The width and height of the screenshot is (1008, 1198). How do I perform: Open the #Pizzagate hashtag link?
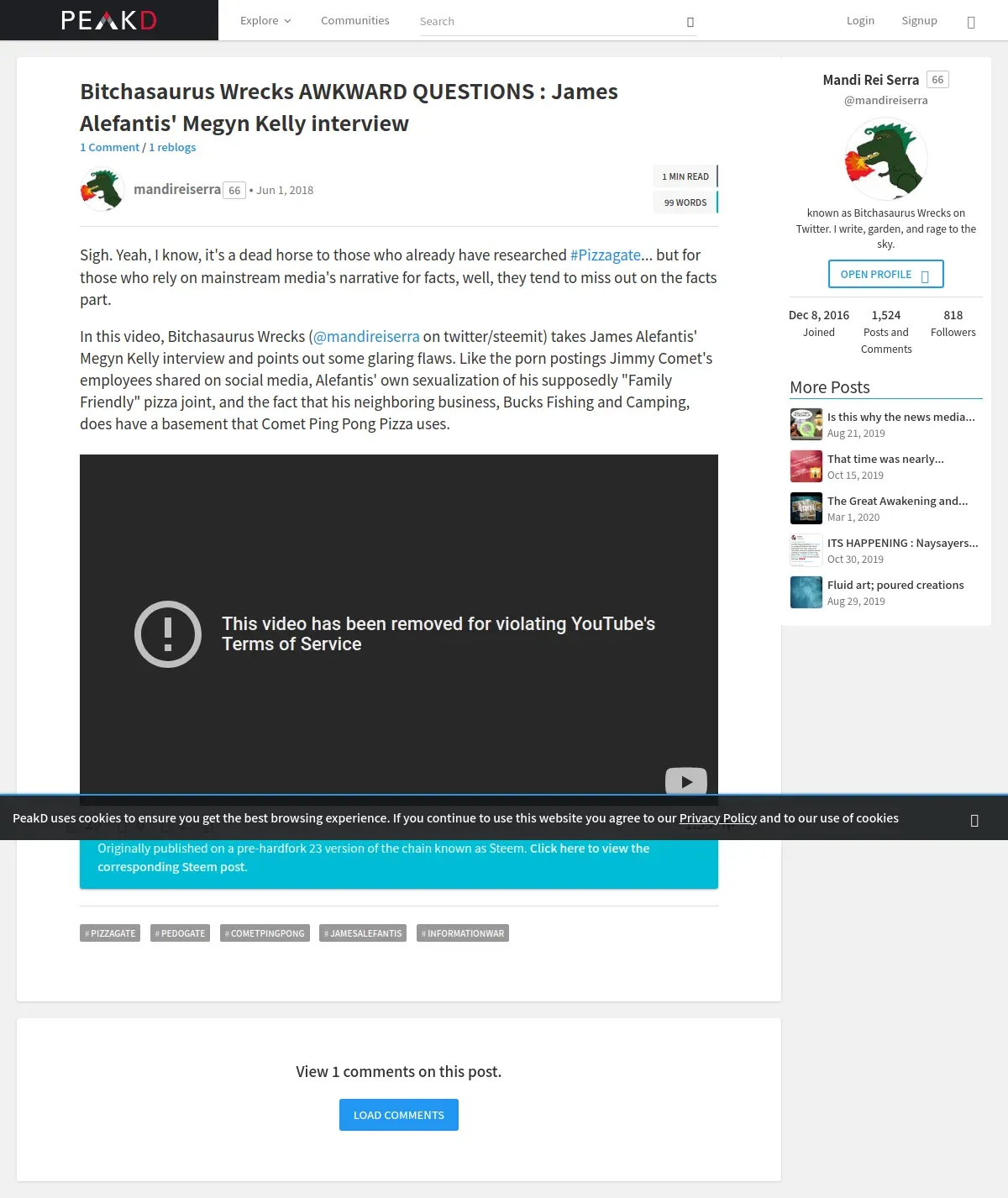point(606,255)
